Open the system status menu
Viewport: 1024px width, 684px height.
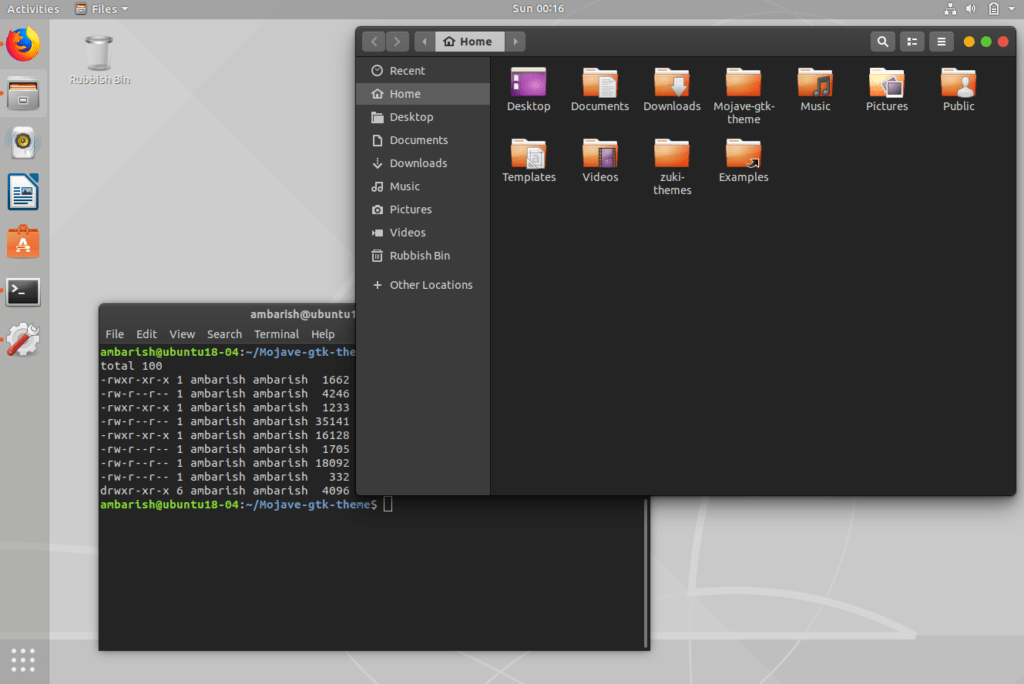[x=1013, y=8]
